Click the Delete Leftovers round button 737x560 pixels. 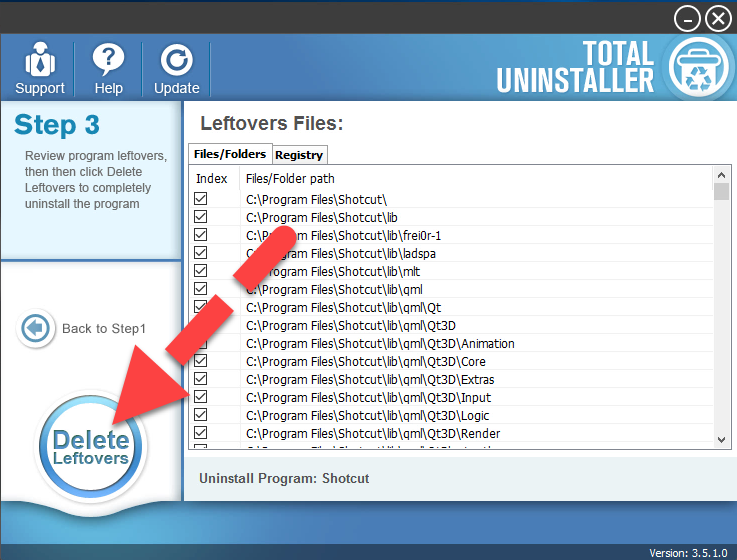91,447
